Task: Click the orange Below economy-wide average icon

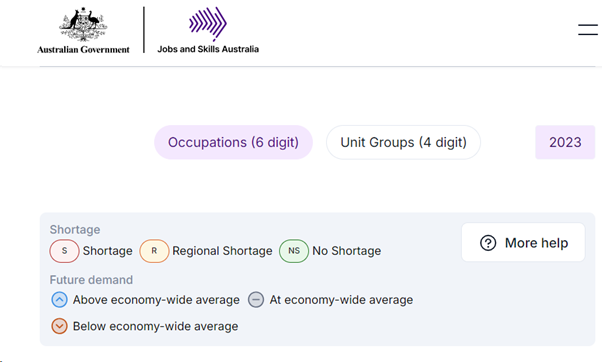Action: click(59, 326)
